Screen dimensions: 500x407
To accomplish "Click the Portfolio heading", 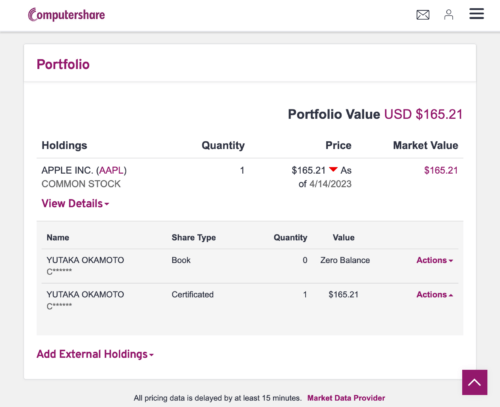I will point(63,64).
